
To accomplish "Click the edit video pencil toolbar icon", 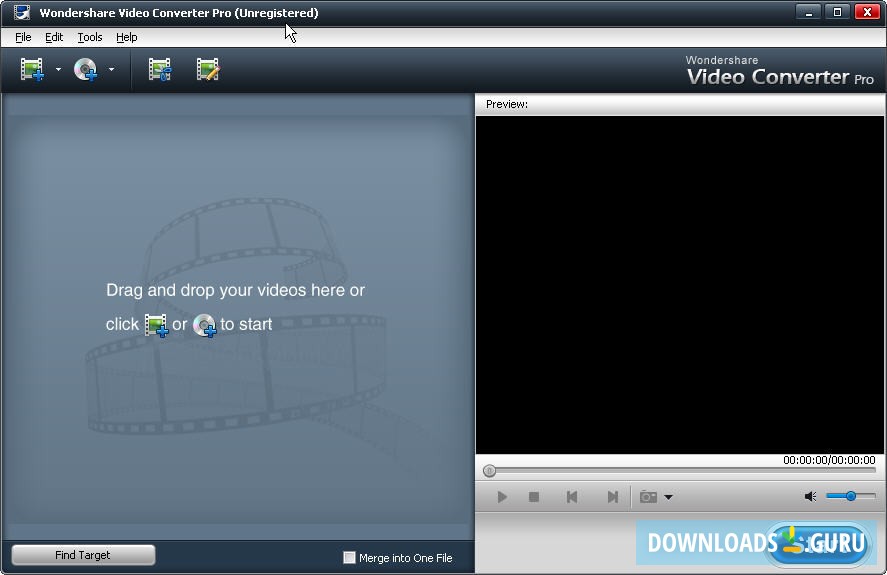I will click(208, 70).
